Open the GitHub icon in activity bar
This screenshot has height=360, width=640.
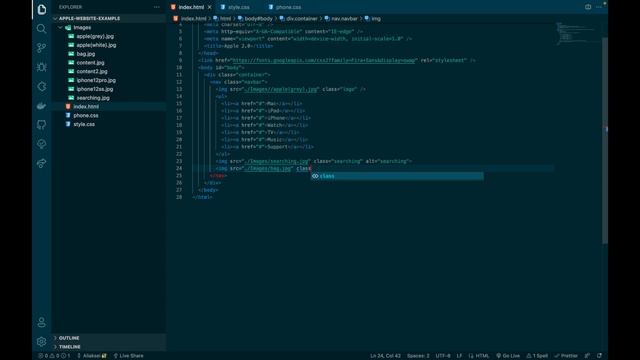tap(42, 125)
